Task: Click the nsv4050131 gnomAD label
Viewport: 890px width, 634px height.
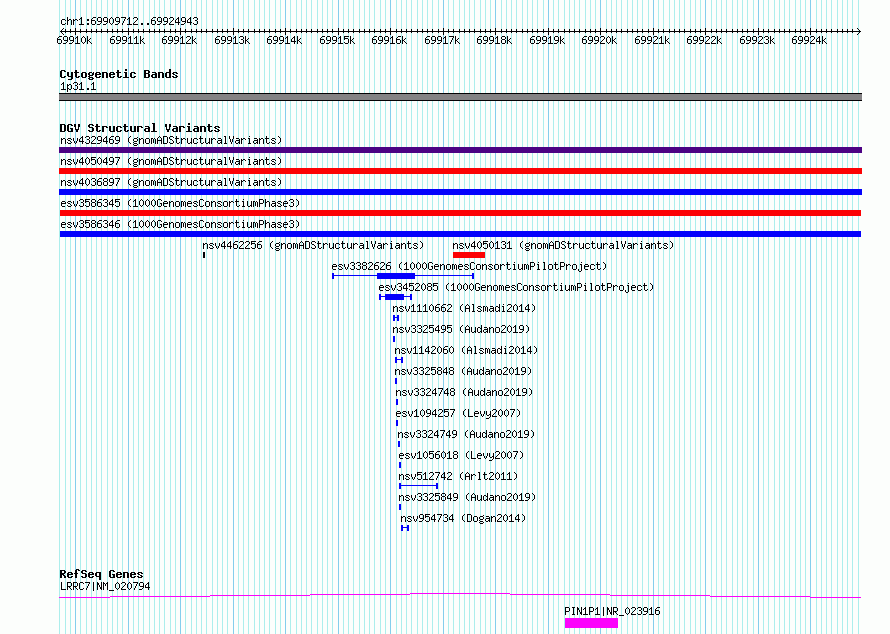Action: coord(563,245)
